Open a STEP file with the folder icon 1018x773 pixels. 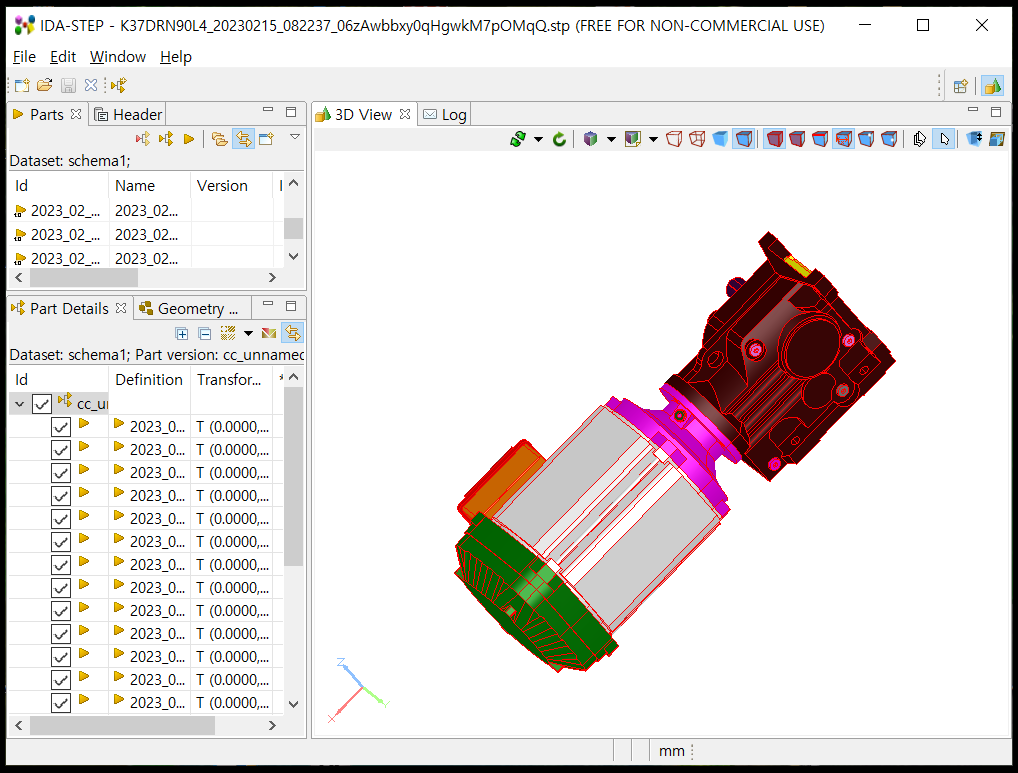pyautogui.click(x=45, y=85)
